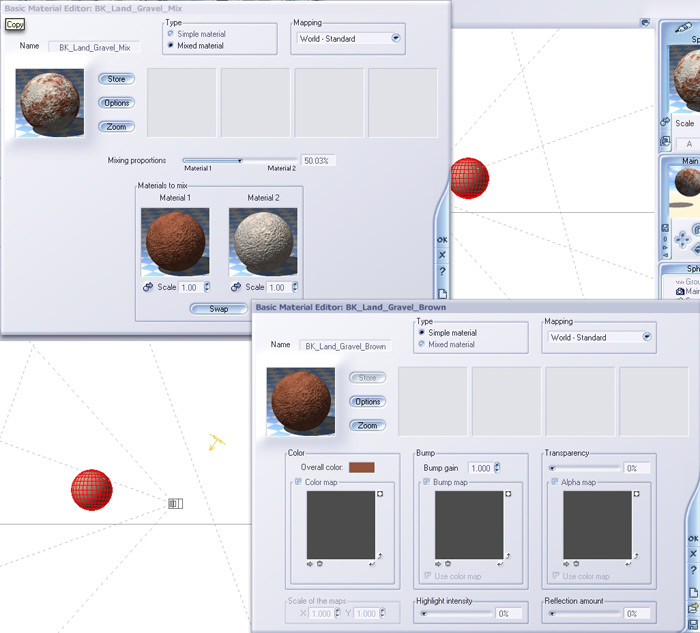This screenshot has height=633, width=700.
Task: Load Alpha map image via arrow icon
Action: tap(566, 564)
